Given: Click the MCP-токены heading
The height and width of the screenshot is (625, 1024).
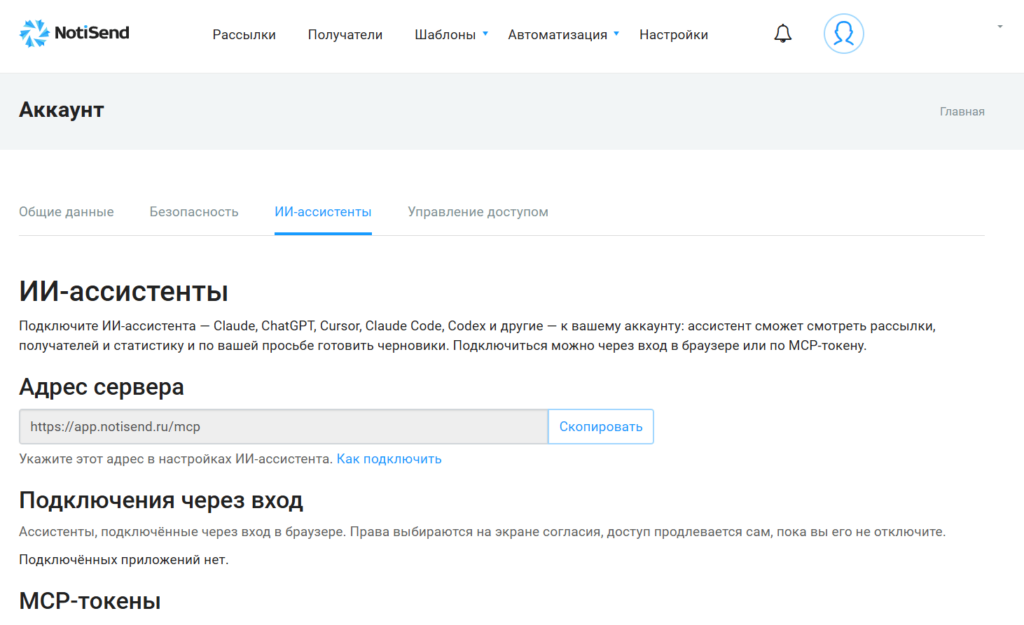Looking at the screenshot, I should [x=89, y=601].
